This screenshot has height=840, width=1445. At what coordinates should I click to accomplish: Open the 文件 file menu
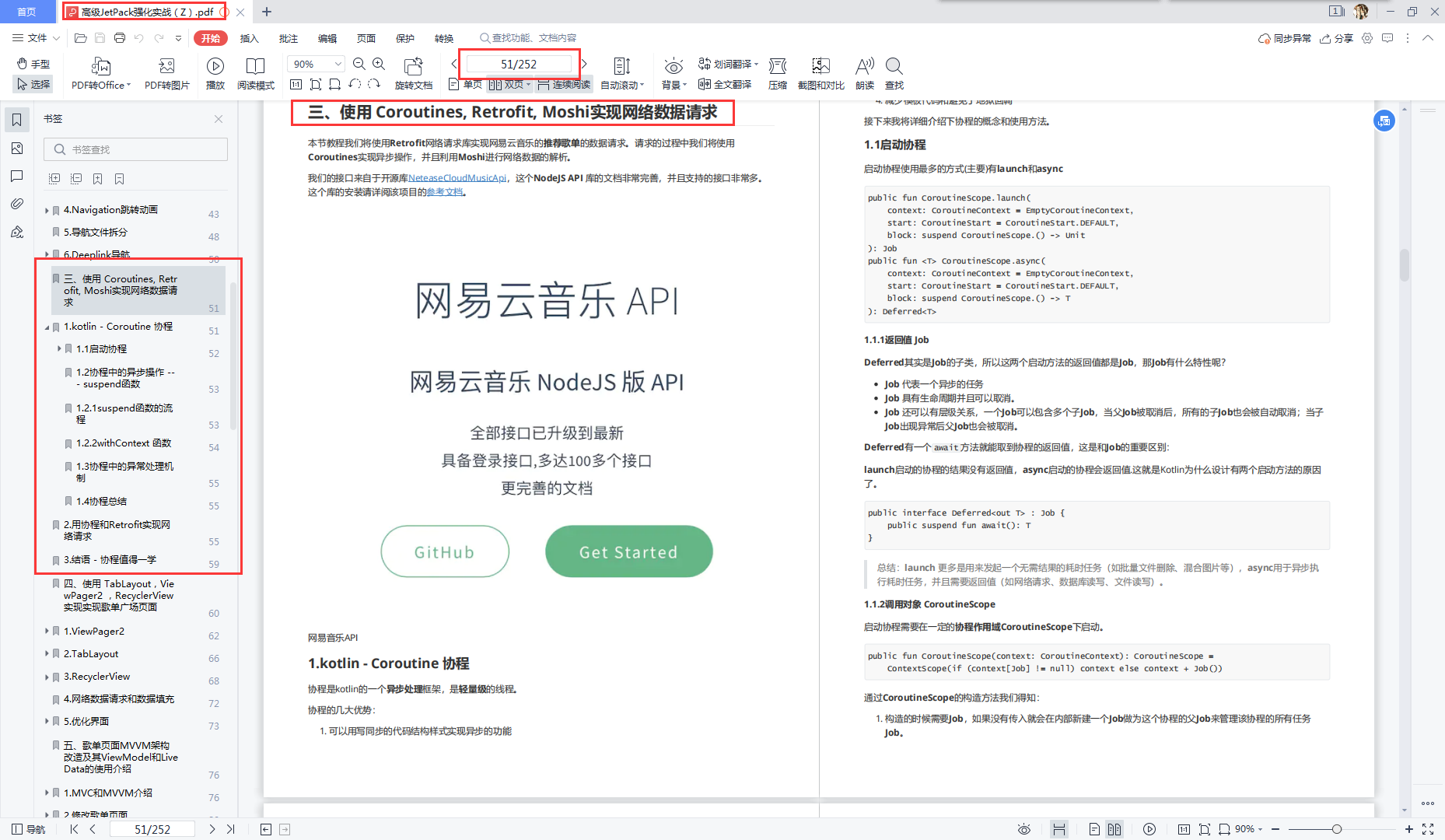coord(36,38)
